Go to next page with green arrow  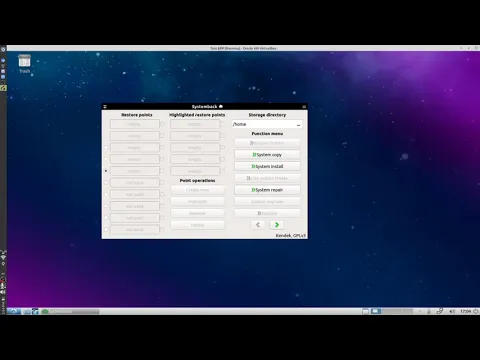tap(277, 225)
